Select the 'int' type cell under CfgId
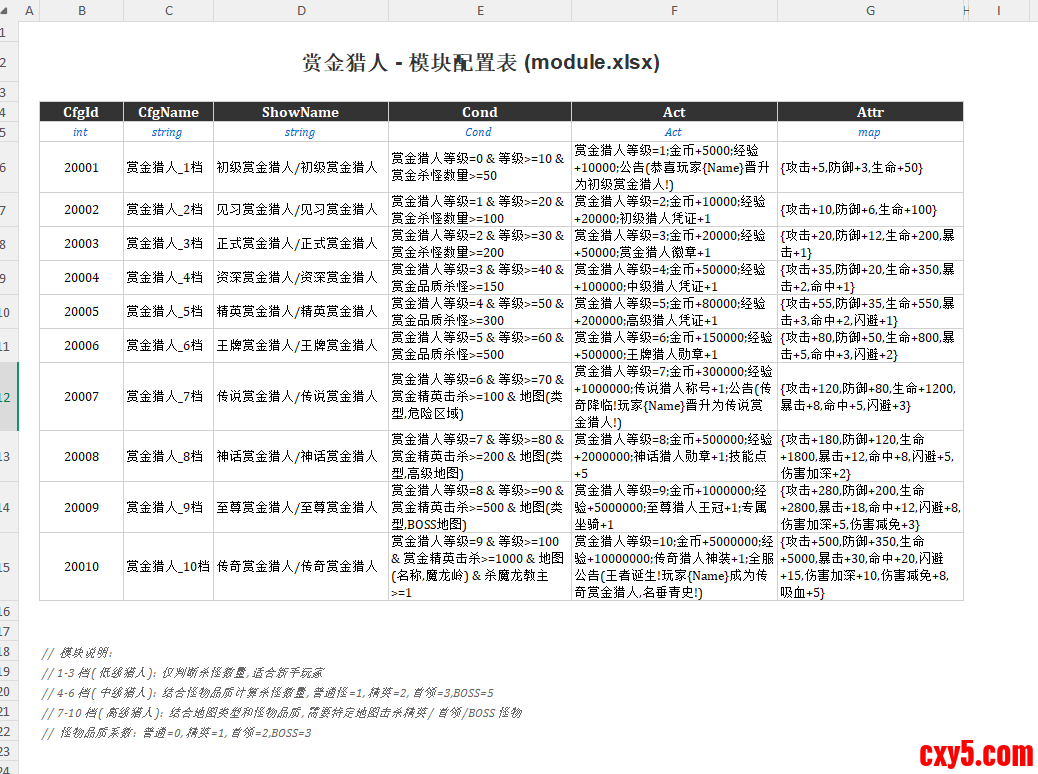 [x=81, y=132]
